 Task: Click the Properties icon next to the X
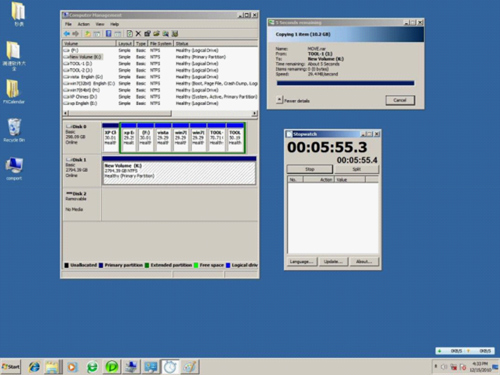click(x=147, y=34)
